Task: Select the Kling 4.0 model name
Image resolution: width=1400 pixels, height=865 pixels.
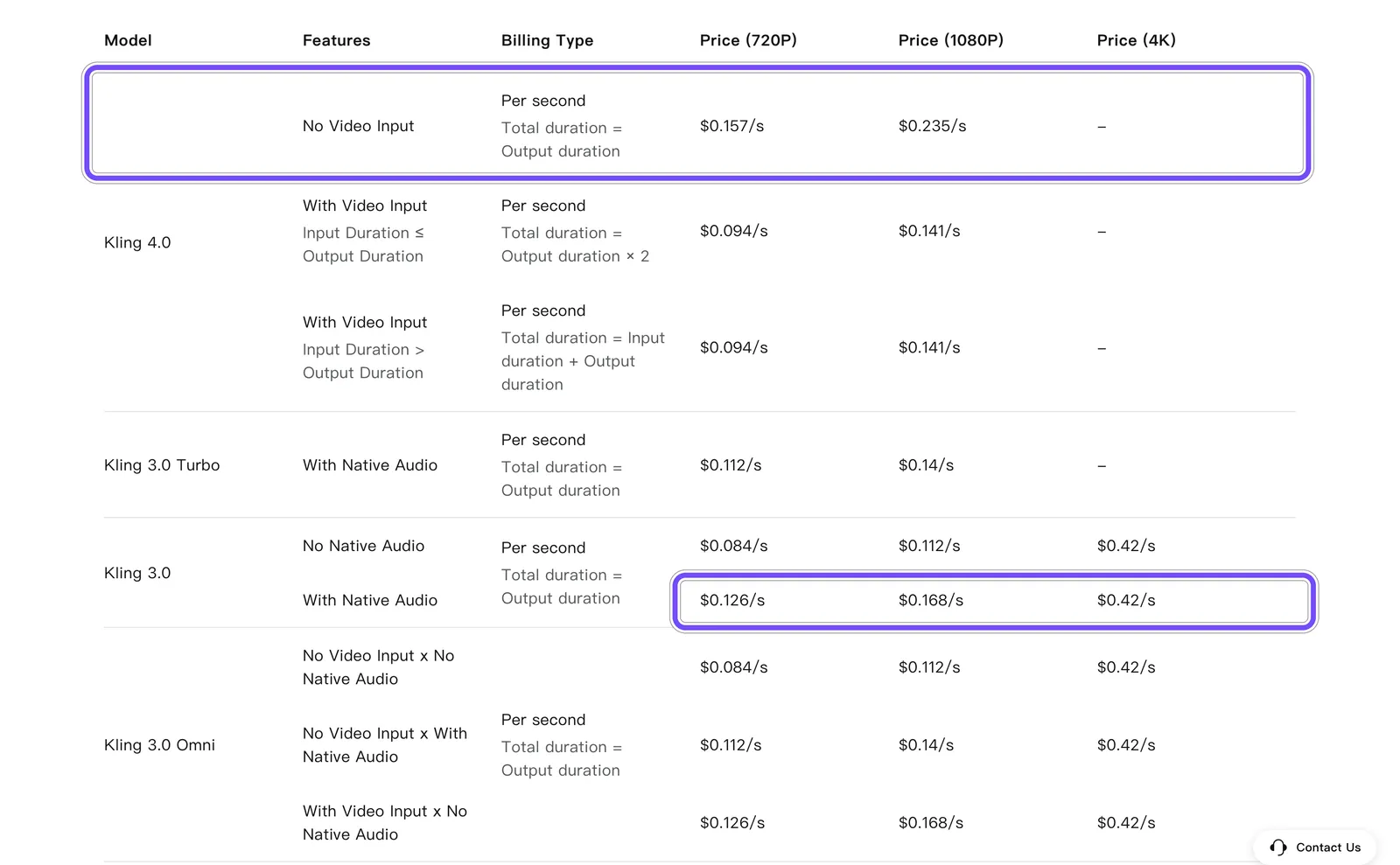Action: click(x=137, y=242)
